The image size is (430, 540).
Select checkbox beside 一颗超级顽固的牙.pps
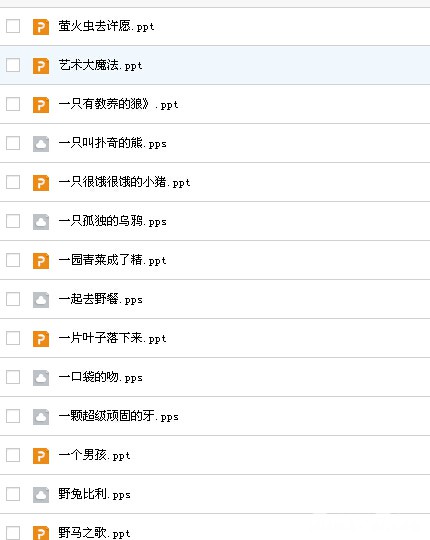[x=13, y=416]
